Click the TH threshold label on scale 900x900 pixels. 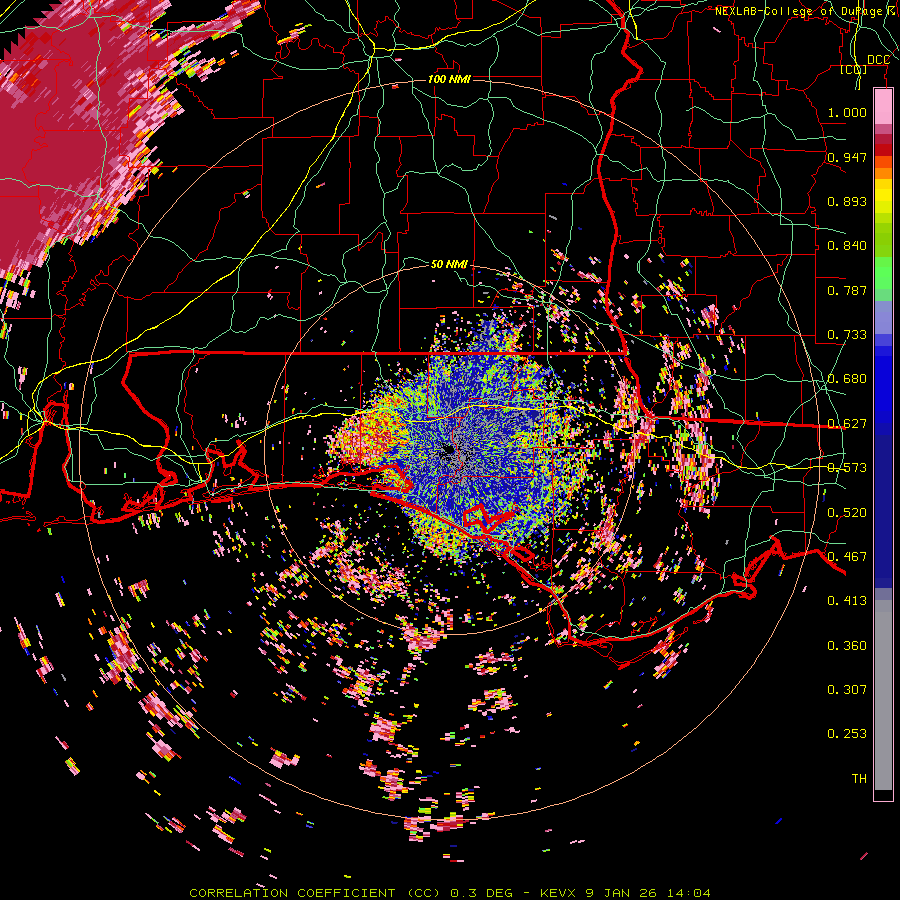pos(859,779)
